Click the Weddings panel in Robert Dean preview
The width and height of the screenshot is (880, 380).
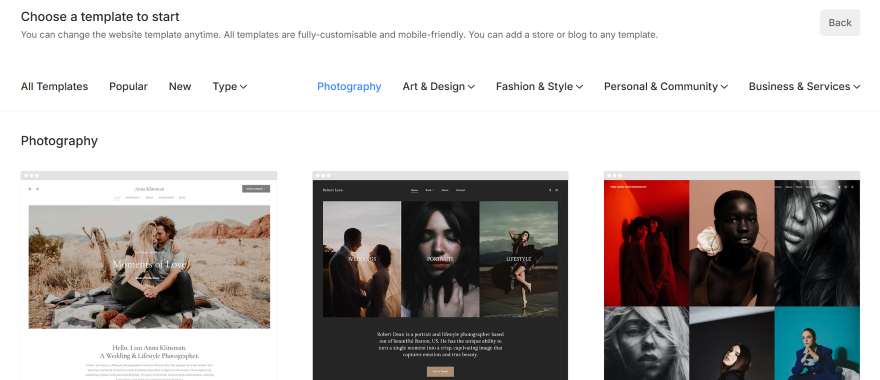coord(362,259)
